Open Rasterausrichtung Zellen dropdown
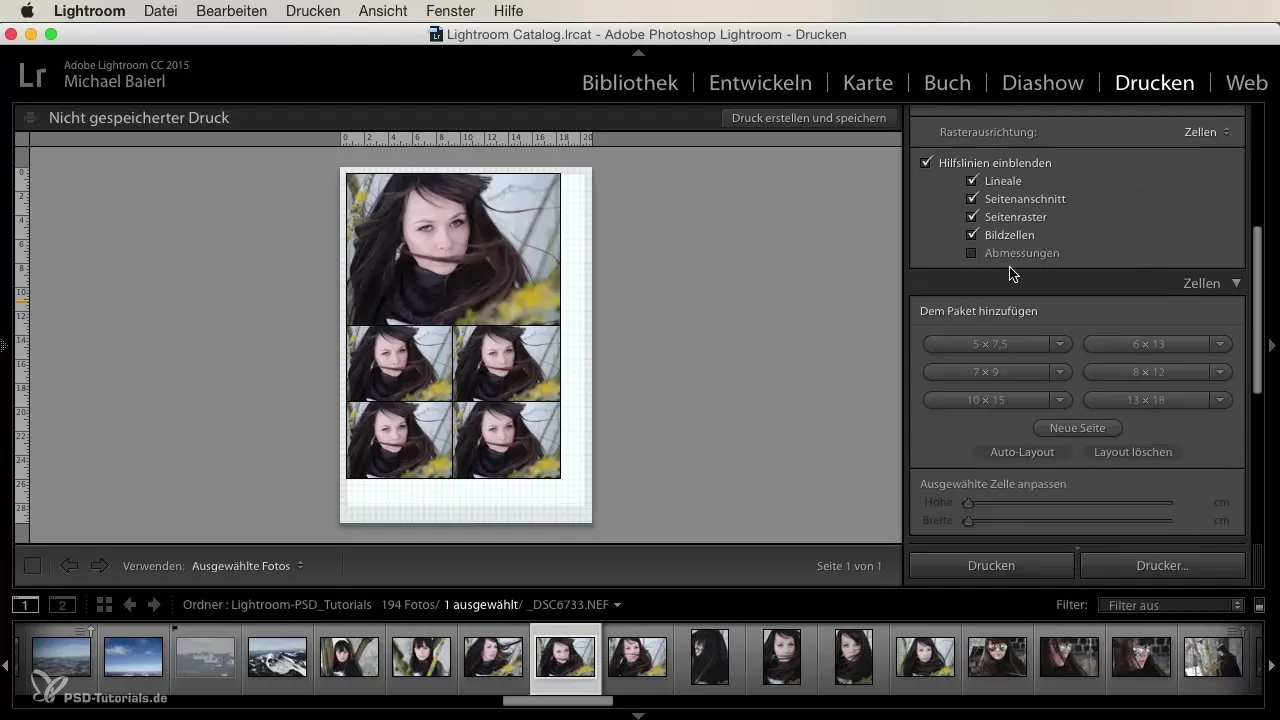 (x=1207, y=132)
